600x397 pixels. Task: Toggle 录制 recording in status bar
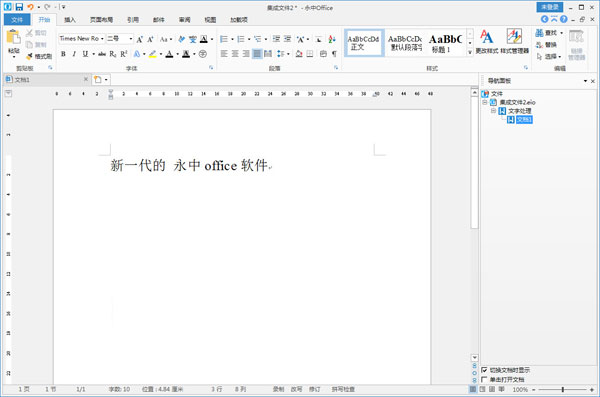coord(278,389)
